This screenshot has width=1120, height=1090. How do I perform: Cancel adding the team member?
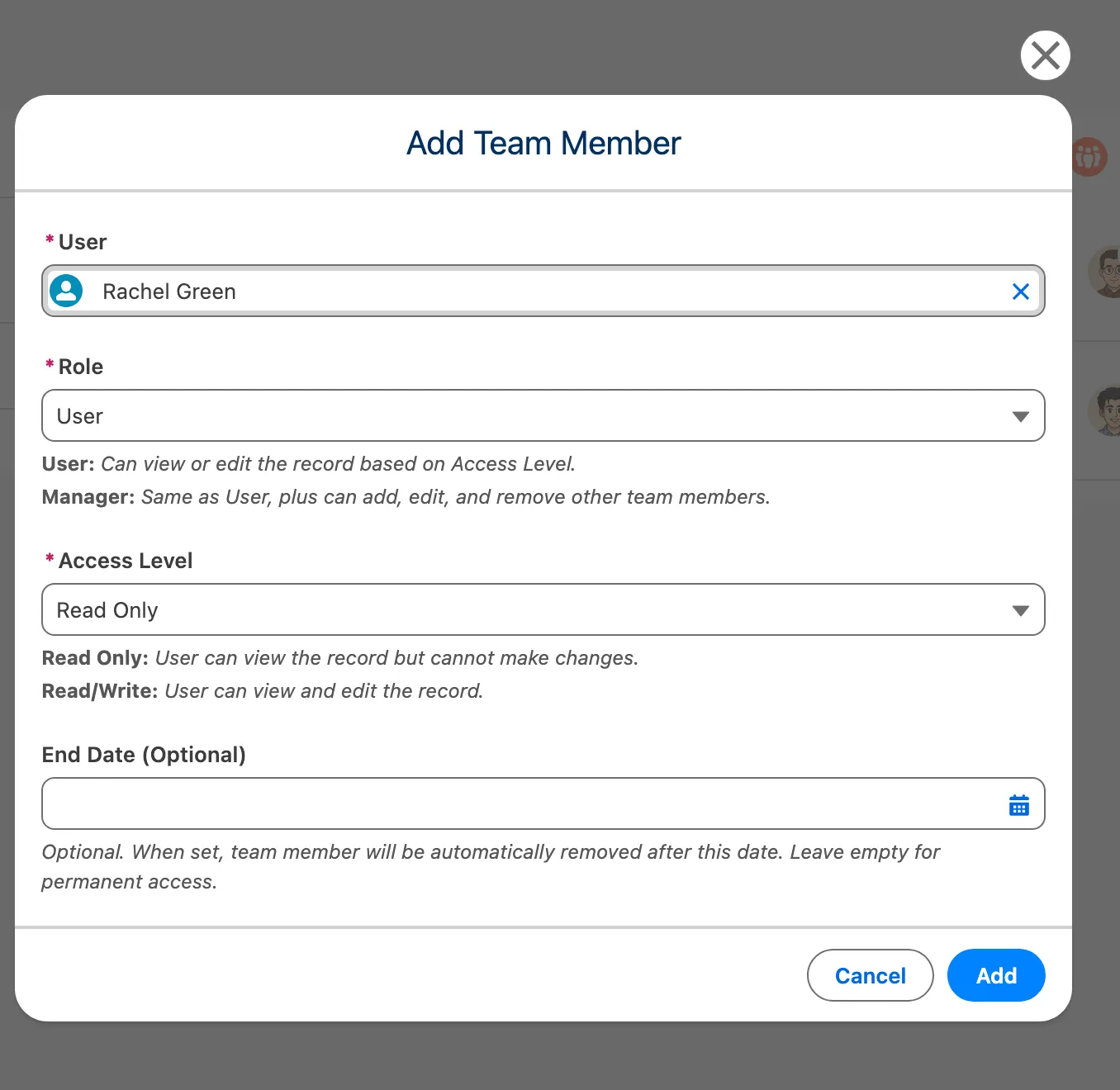click(870, 975)
